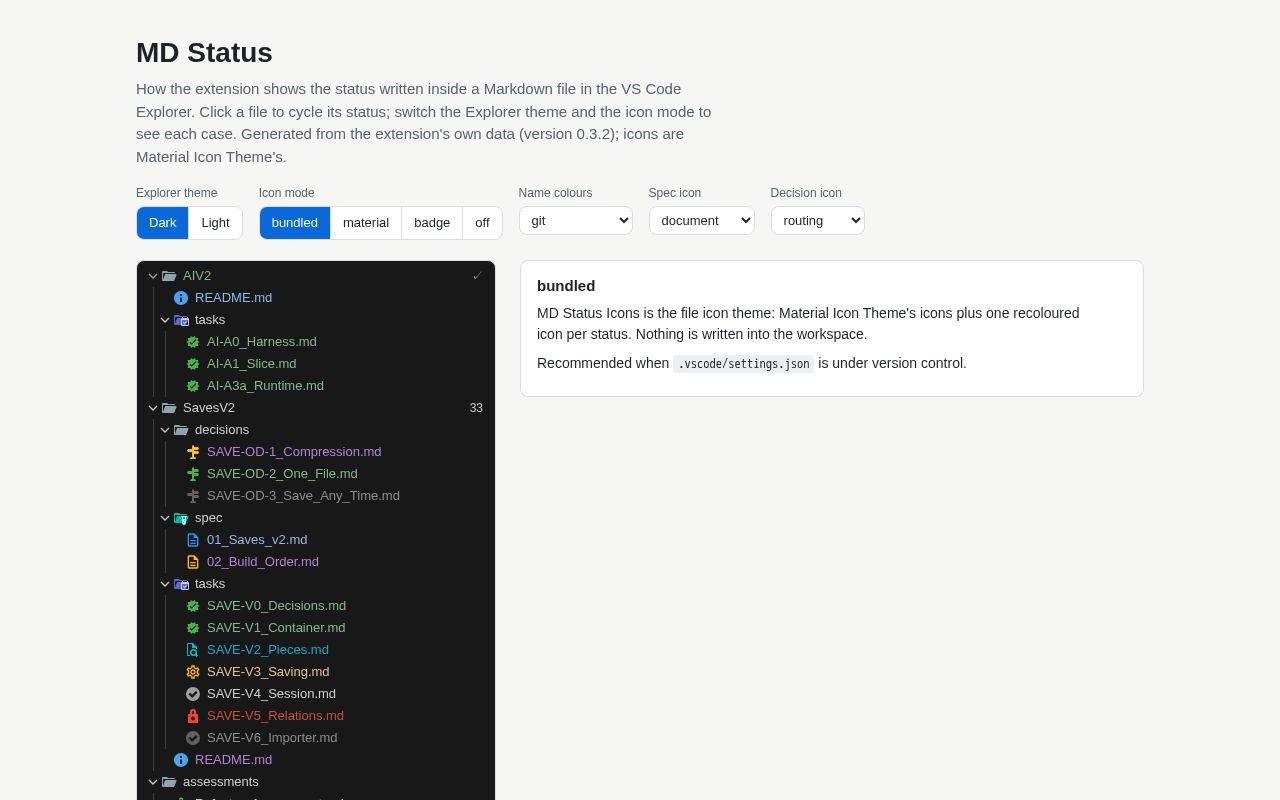Open the Spec icon dropdown
Image resolution: width=1280 pixels, height=800 pixels.
click(x=702, y=221)
